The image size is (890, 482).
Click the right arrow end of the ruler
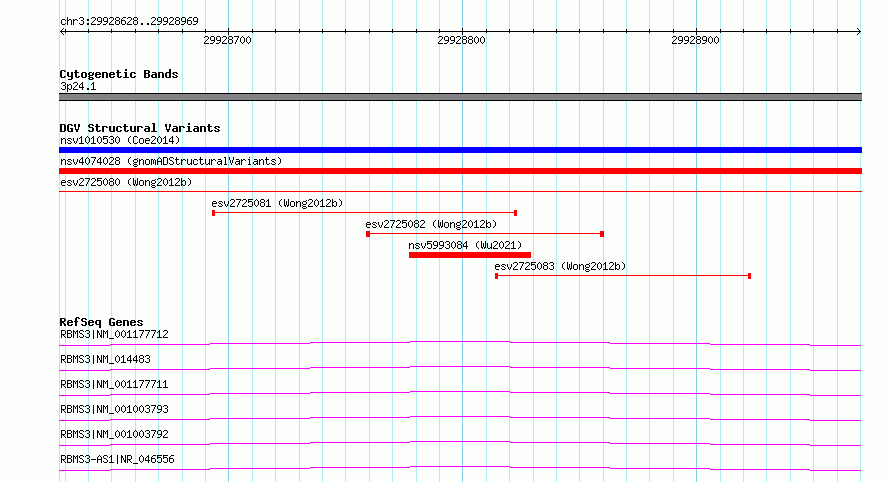(859, 32)
